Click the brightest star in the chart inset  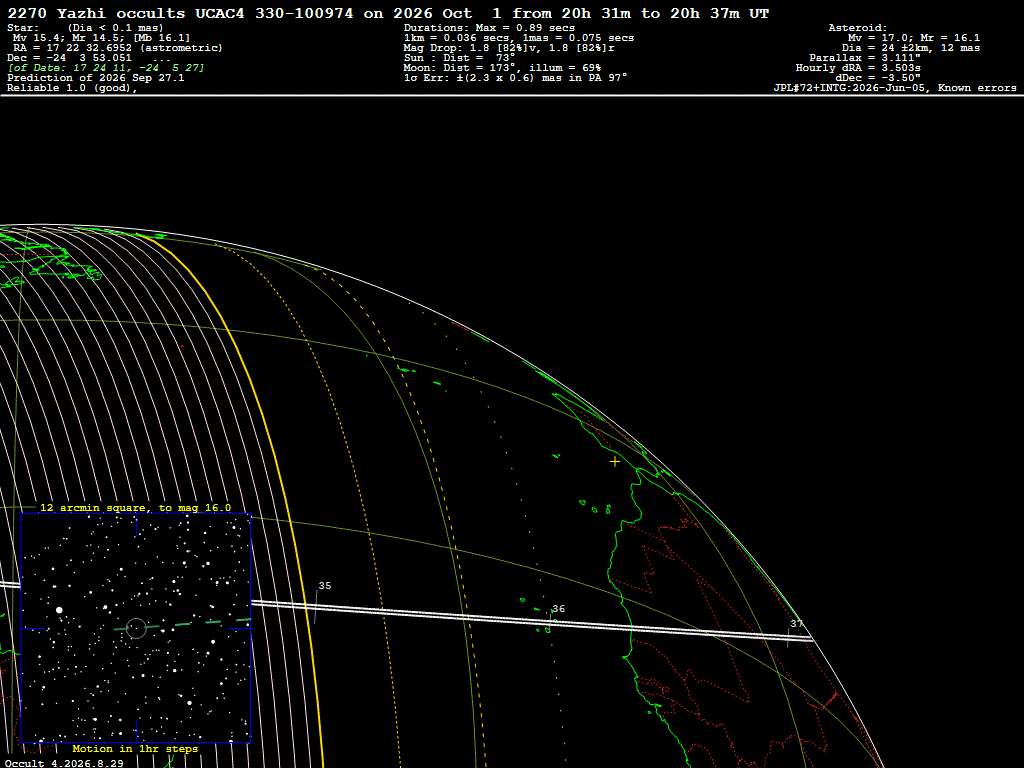click(59, 610)
